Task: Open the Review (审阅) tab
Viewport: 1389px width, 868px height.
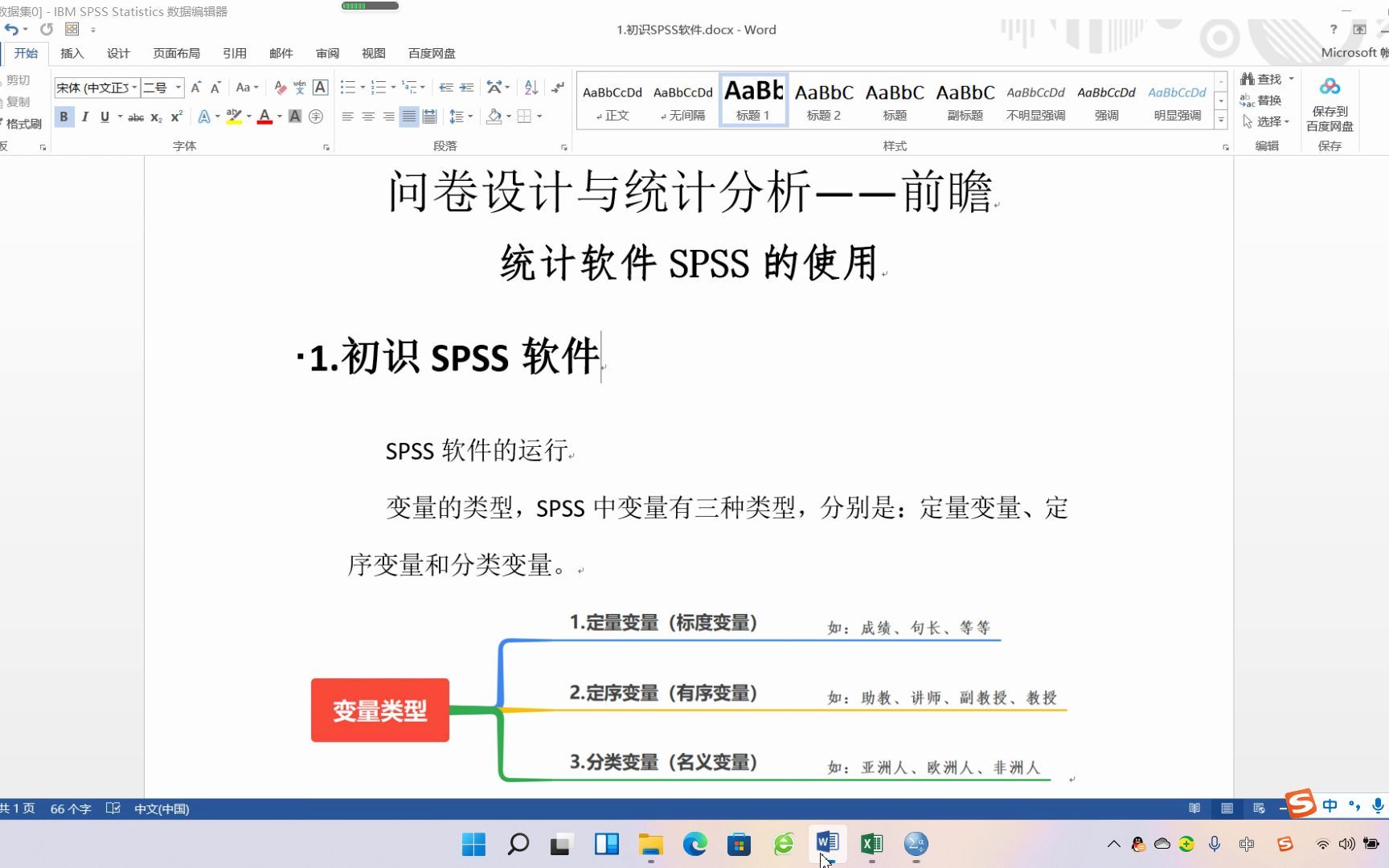Action: (327, 53)
